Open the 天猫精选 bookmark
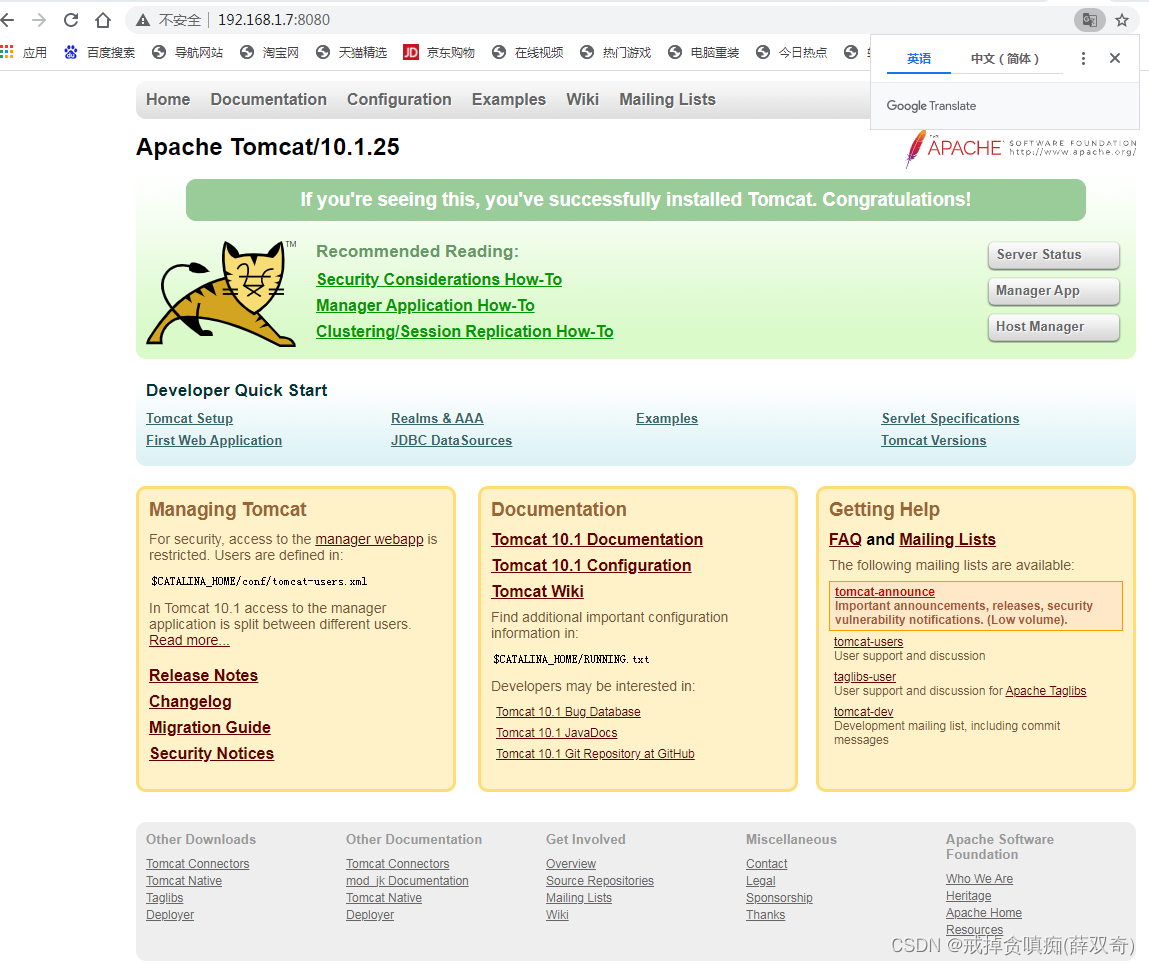Viewport: 1149px width, 965px height. point(352,52)
